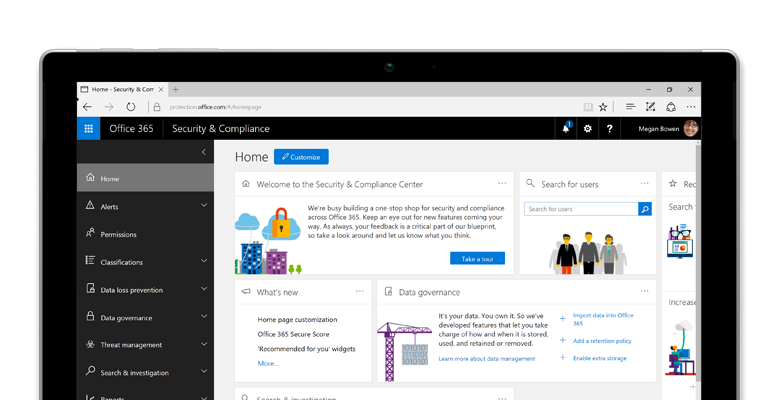
Task: Go back with the browser back arrow
Action: coord(87,107)
